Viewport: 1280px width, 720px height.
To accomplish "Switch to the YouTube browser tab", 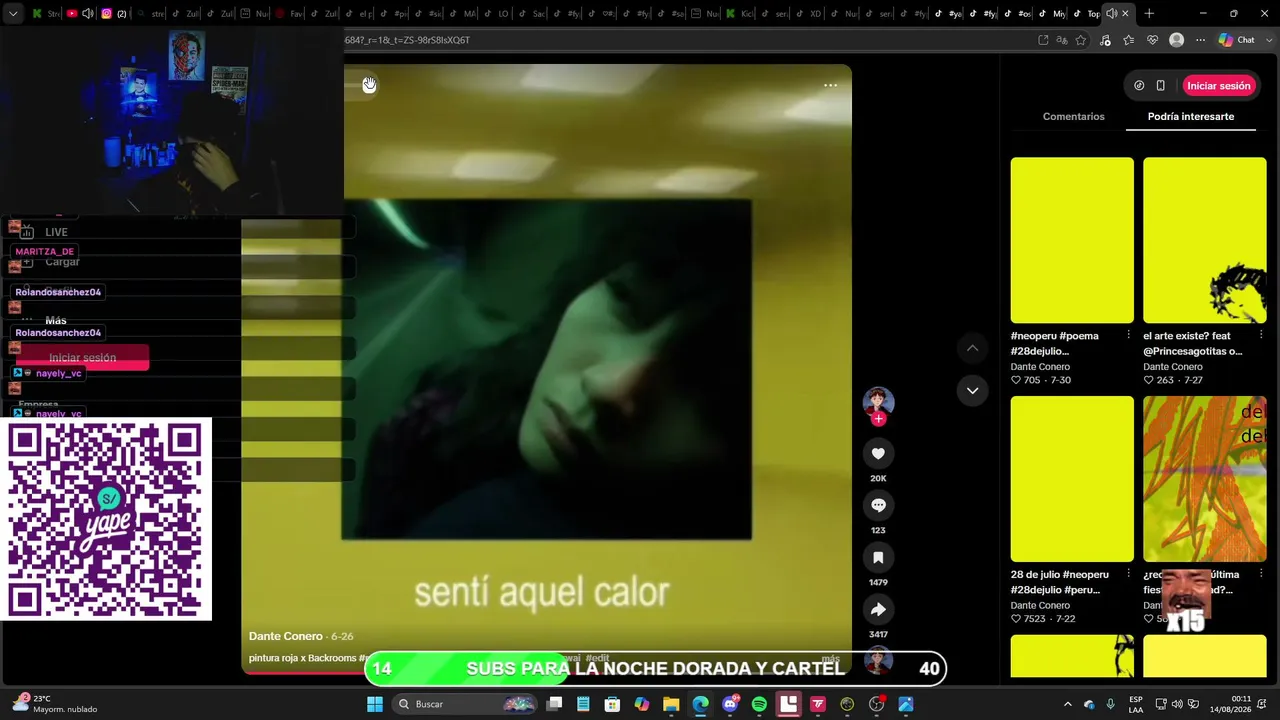I will [78, 14].
